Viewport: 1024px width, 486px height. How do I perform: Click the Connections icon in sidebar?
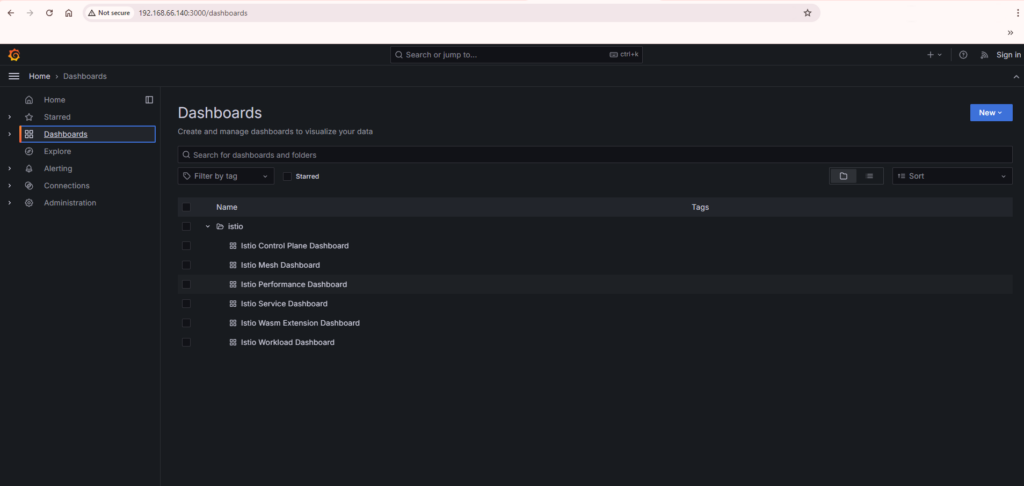pos(29,186)
